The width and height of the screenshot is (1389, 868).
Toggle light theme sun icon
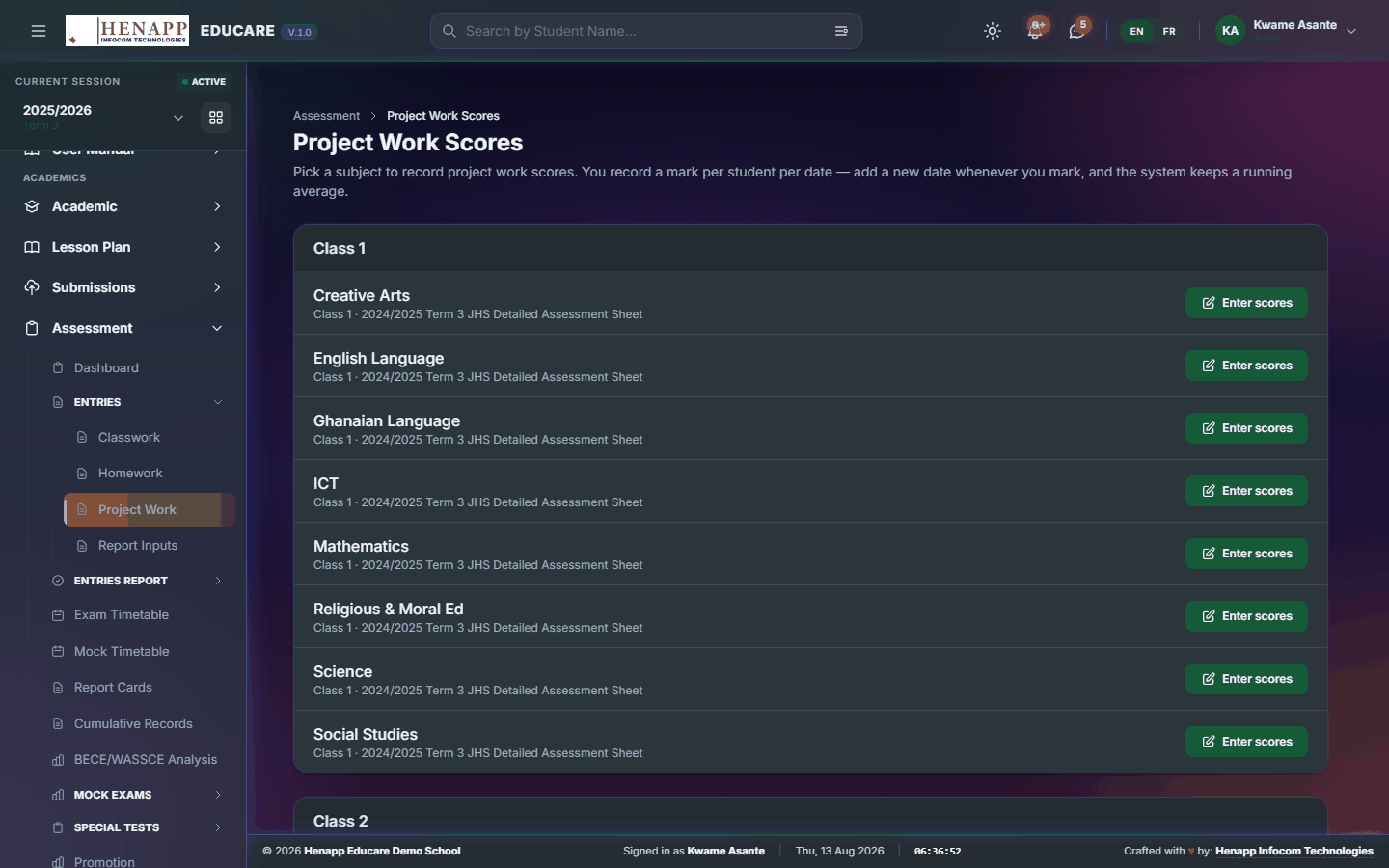[x=993, y=31]
